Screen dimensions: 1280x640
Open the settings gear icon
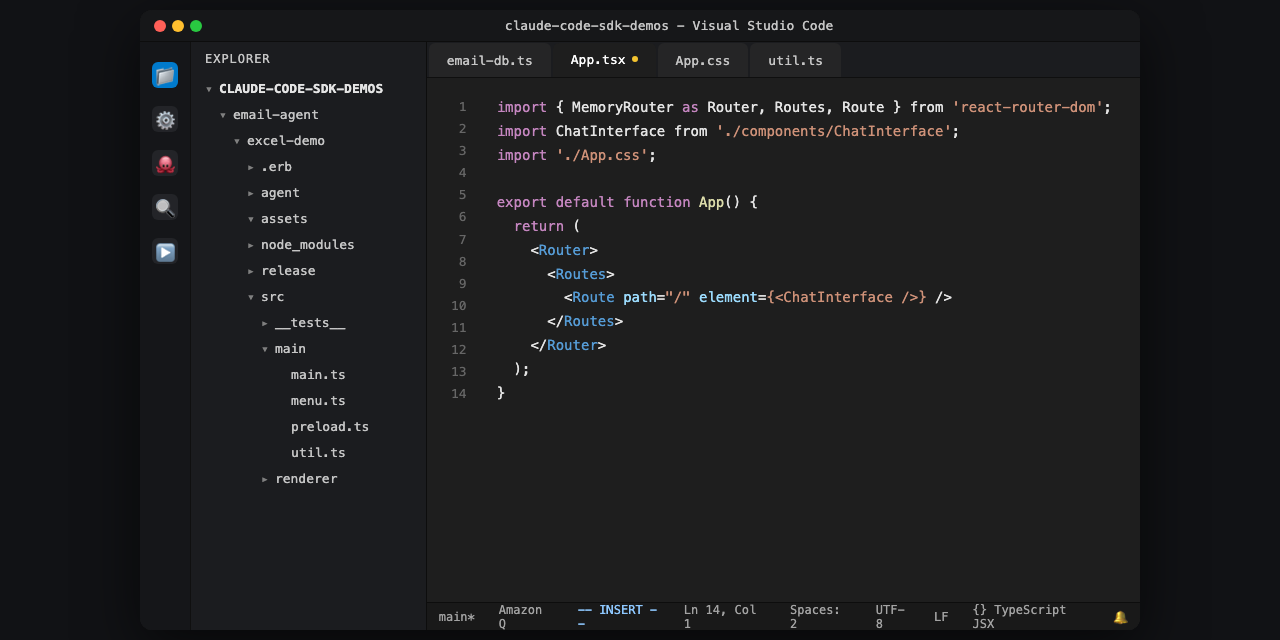164,119
